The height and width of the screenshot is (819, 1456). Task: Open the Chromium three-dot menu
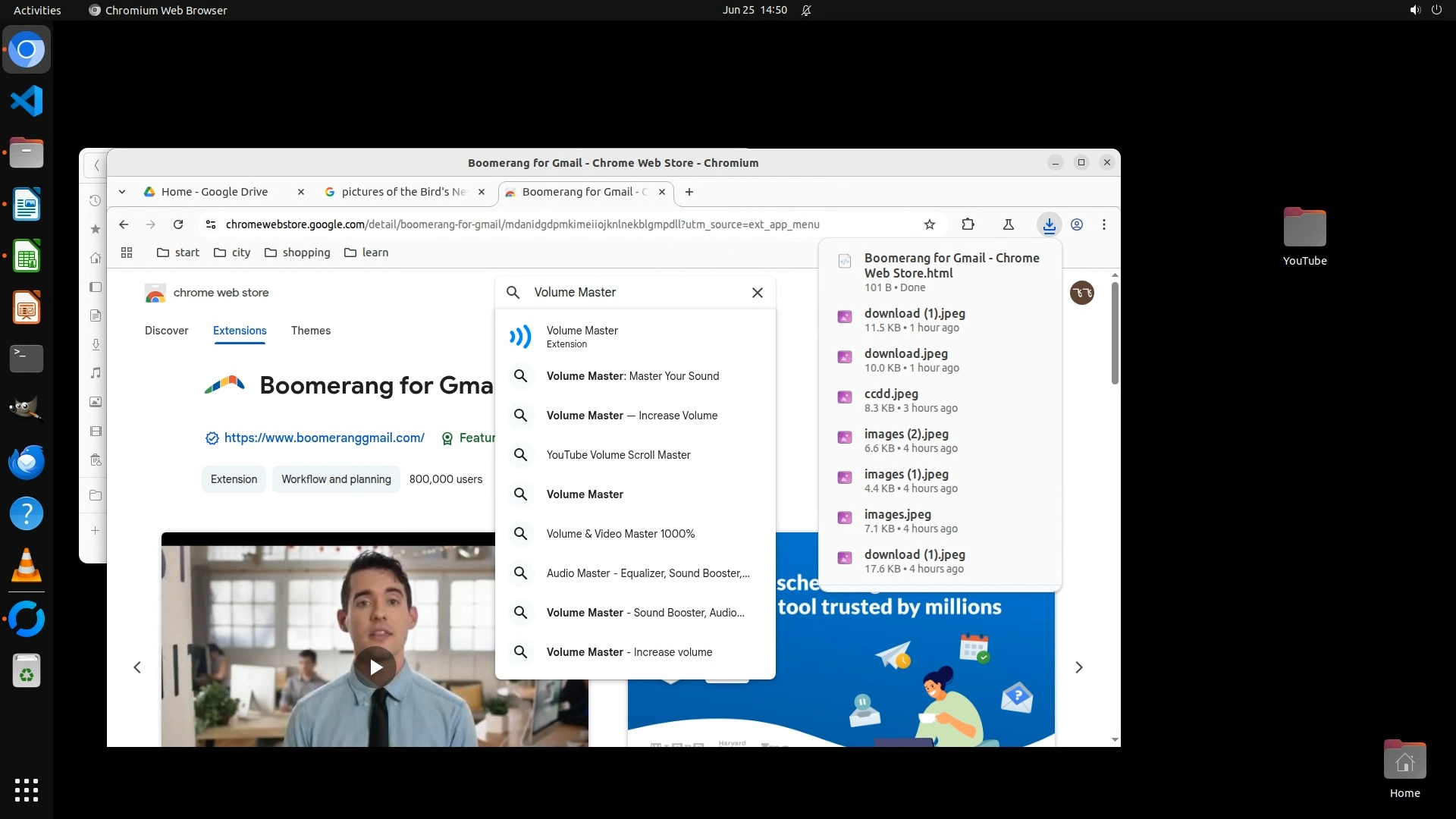[x=1104, y=224]
